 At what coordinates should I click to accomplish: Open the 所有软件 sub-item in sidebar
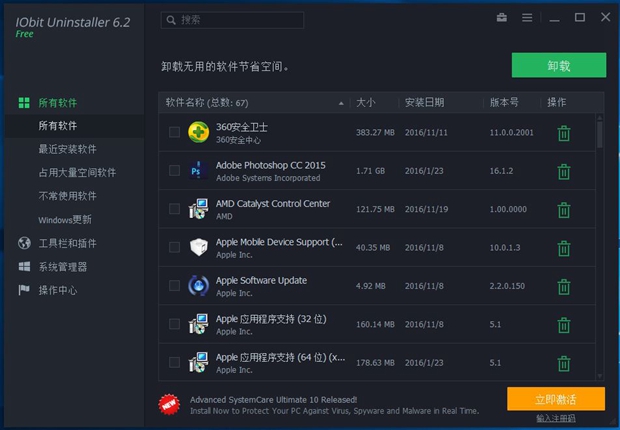(x=74, y=126)
